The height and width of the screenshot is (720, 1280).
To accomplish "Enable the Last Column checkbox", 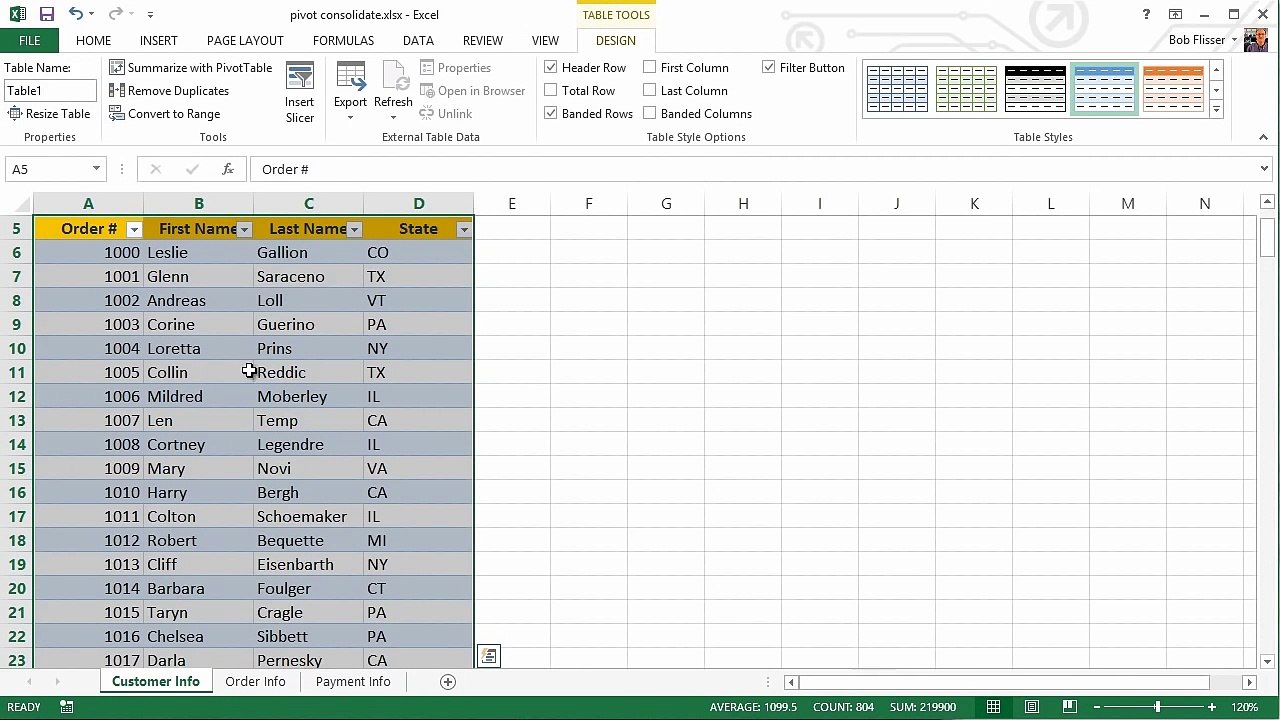I will click(650, 90).
